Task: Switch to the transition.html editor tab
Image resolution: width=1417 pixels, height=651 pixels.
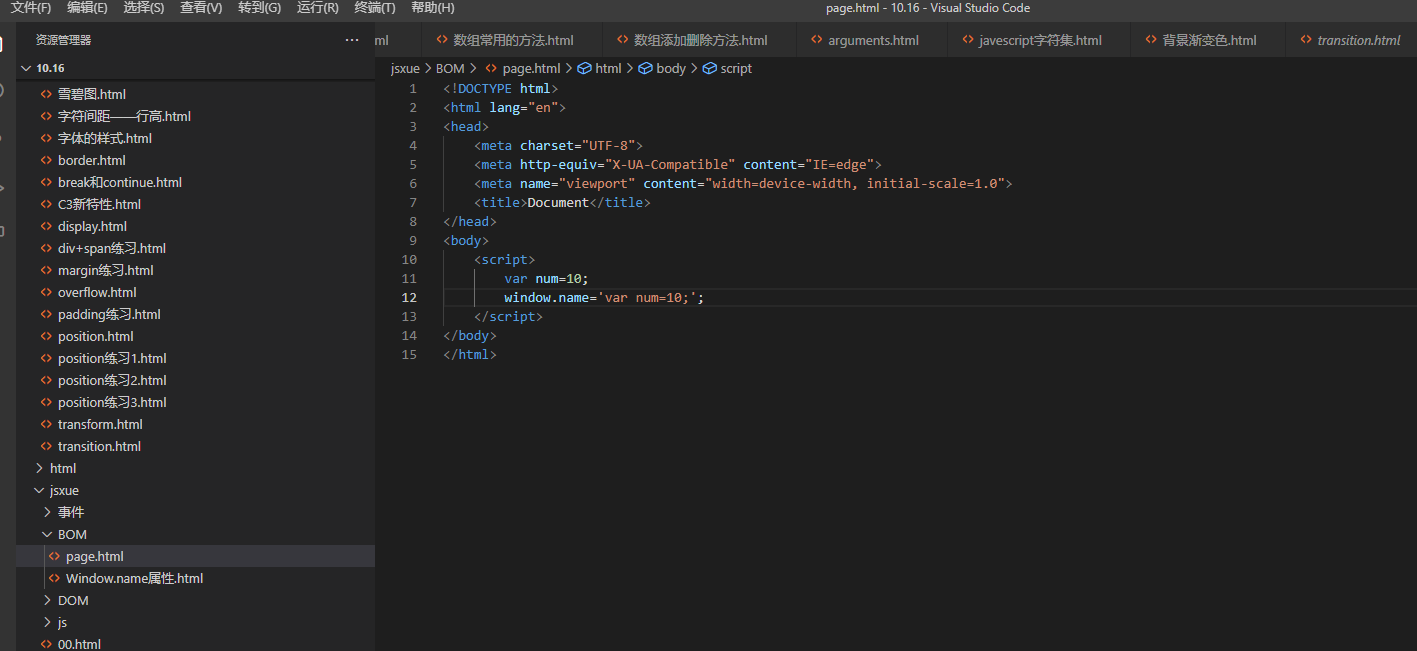Action: point(1352,40)
